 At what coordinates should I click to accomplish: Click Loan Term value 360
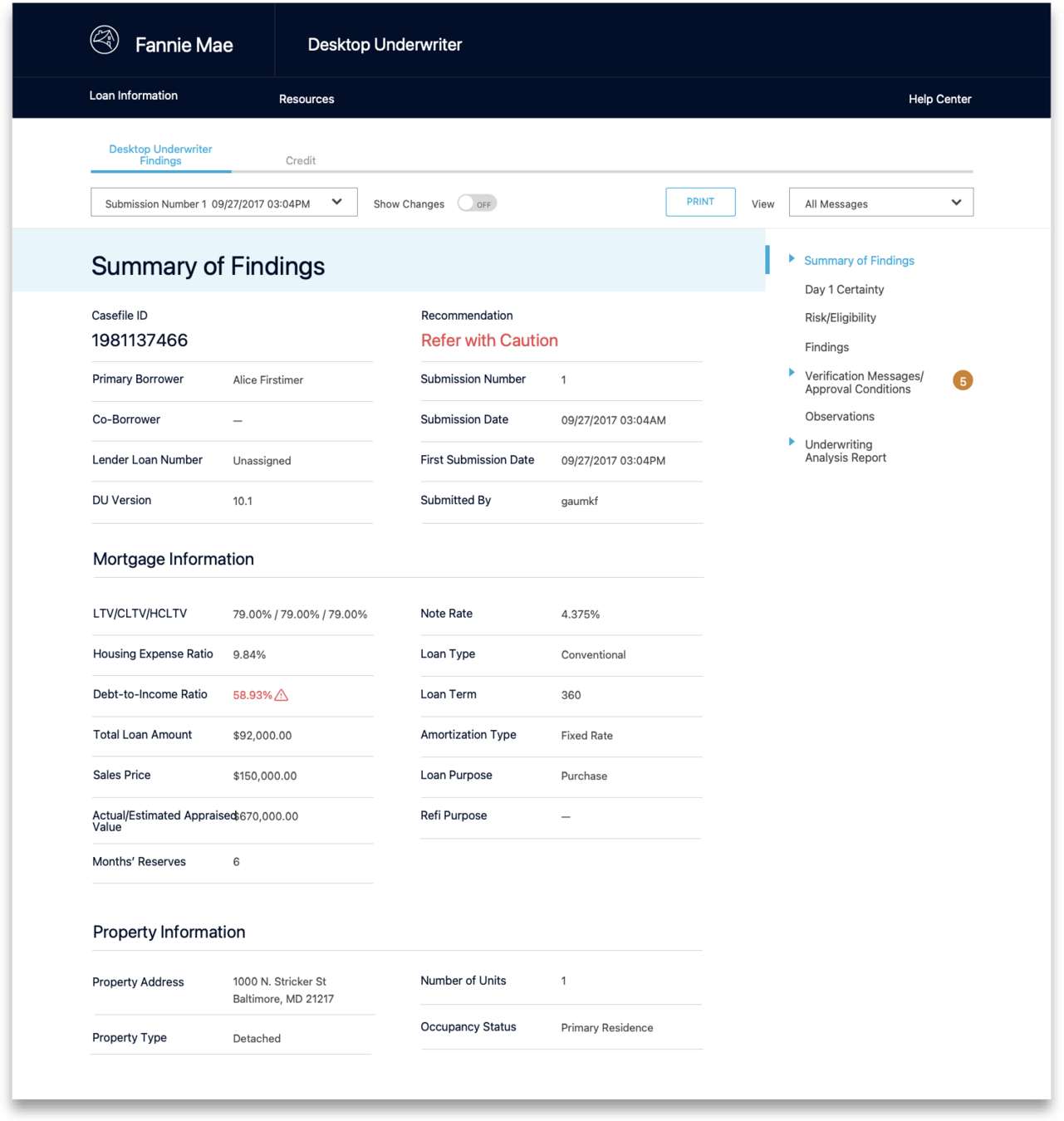pyautogui.click(x=571, y=695)
